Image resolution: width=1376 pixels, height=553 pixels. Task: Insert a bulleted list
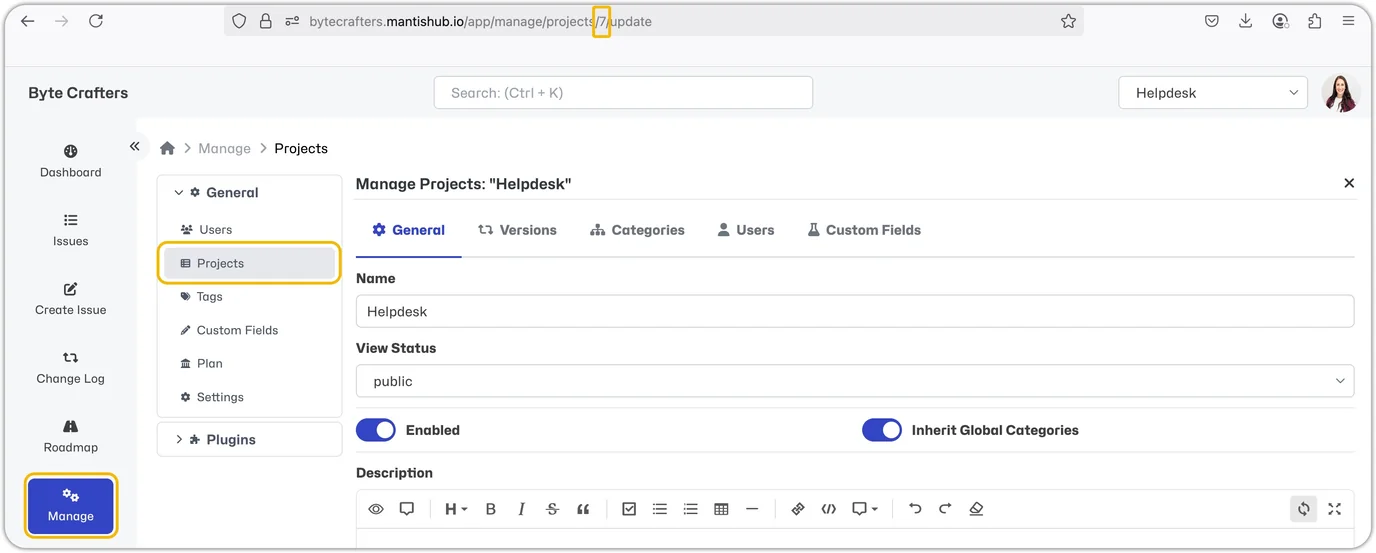pos(660,509)
